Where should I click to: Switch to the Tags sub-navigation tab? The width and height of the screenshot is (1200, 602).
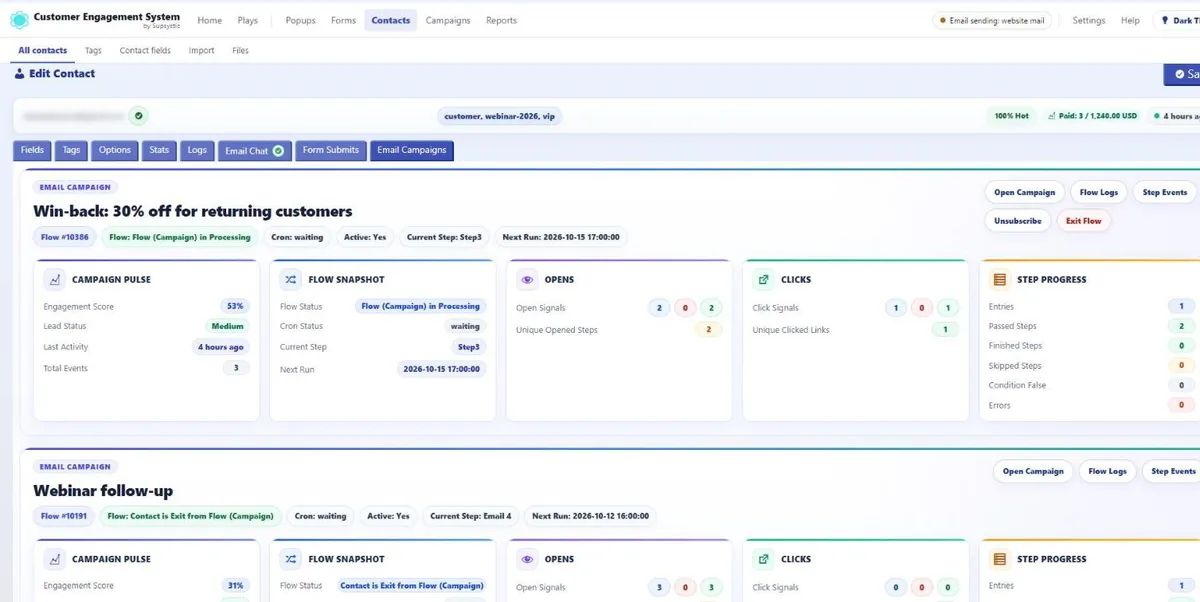coord(93,51)
